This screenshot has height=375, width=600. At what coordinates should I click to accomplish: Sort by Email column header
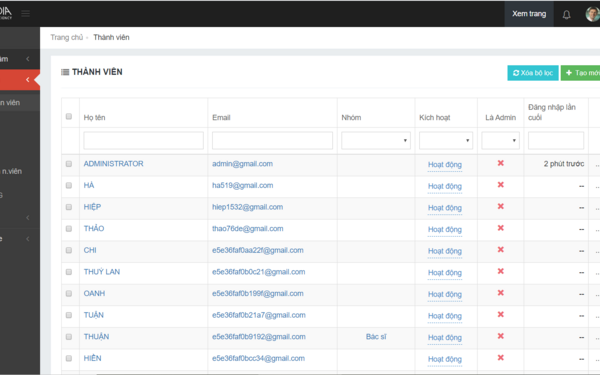[x=221, y=117]
